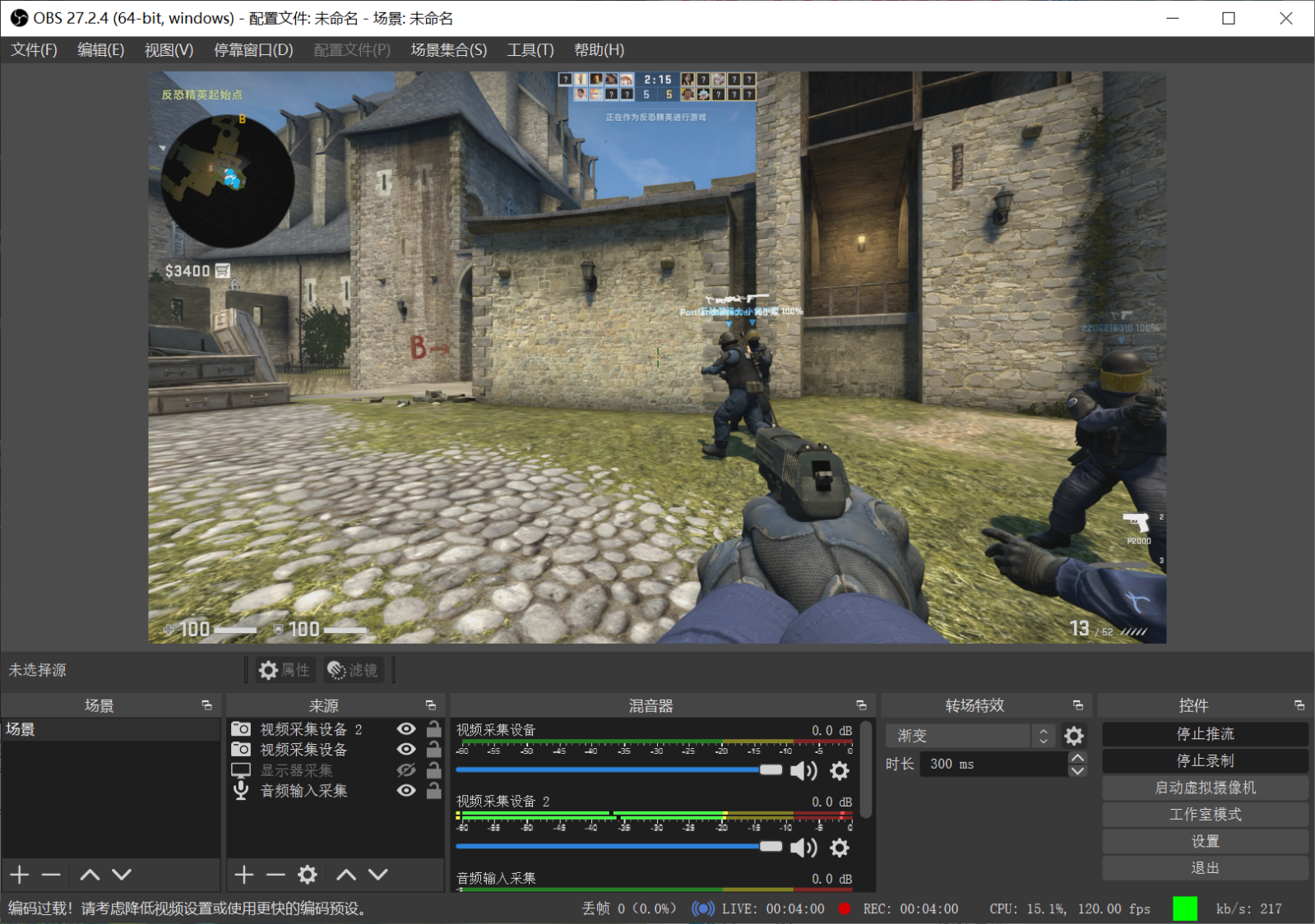Click the 启动虚拟摄像机 button
This screenshot has height=924, width=1315.
pos(1205,788)
